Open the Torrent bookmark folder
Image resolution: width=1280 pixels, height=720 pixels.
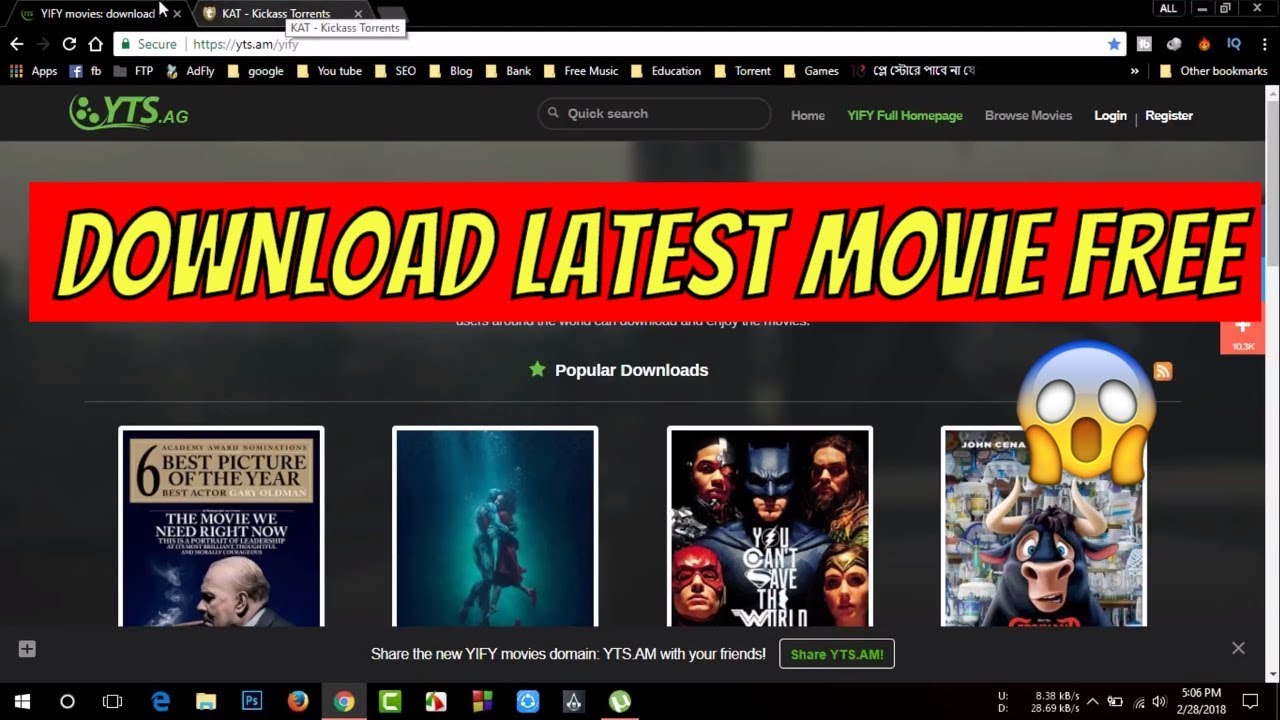pos(743,71)
